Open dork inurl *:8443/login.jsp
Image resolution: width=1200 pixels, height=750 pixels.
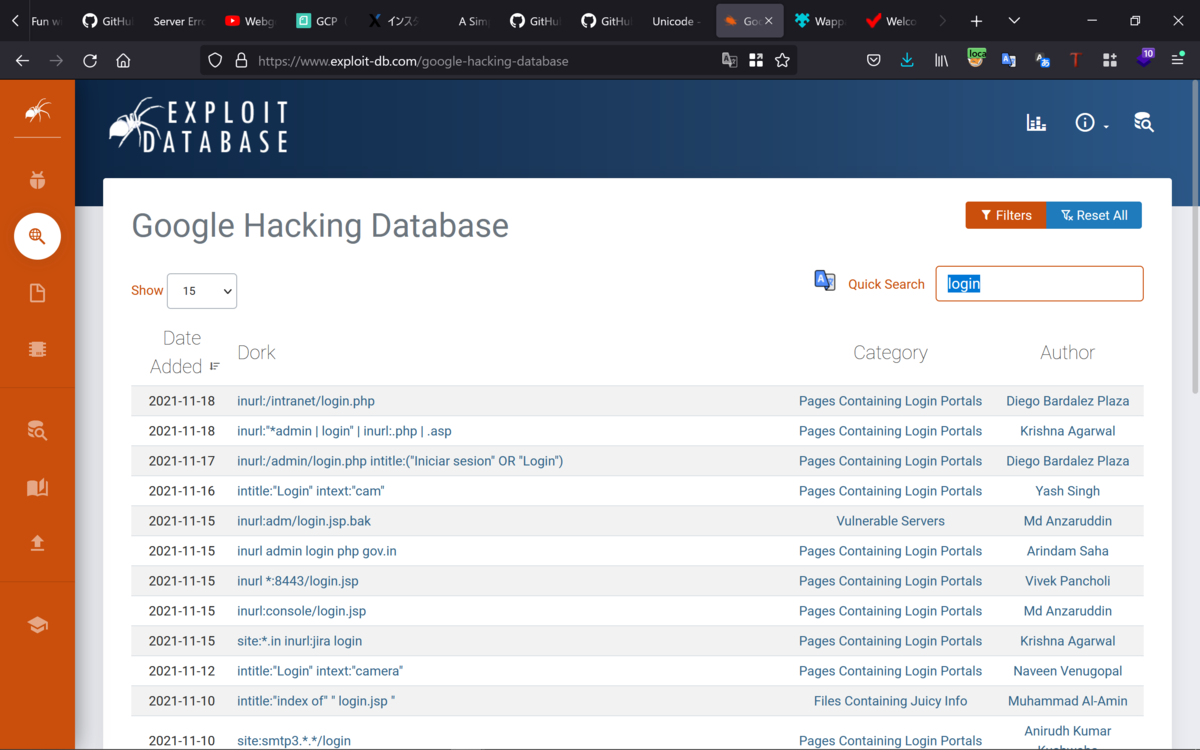click(297, 581)
